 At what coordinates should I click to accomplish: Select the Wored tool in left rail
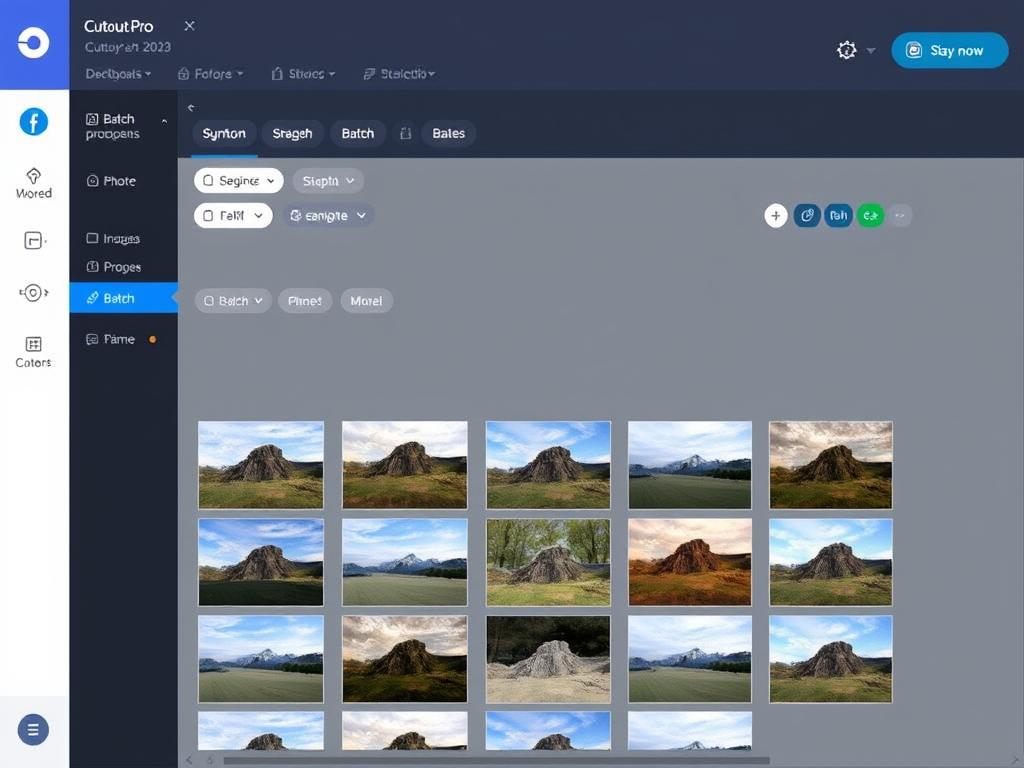33,183
